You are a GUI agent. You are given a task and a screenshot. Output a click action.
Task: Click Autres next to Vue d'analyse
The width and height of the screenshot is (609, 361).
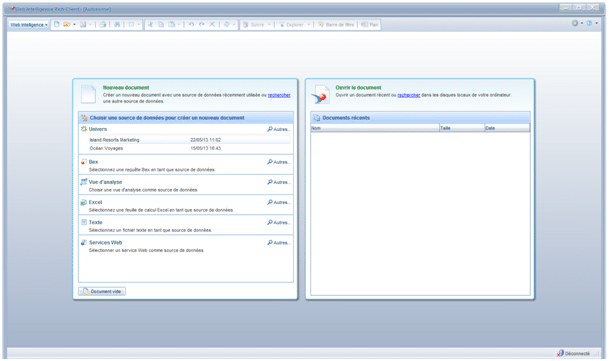click(279, 182)
